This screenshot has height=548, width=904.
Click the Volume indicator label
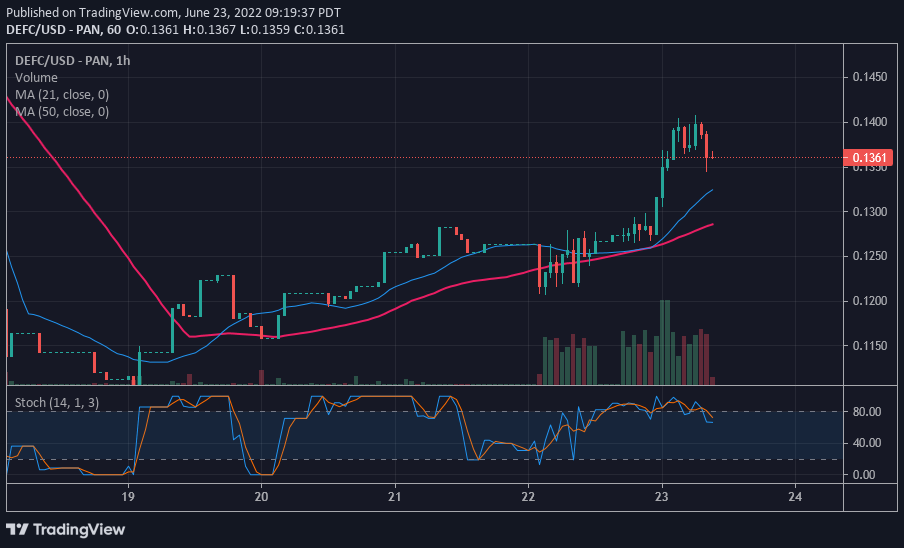pos(36,77)
